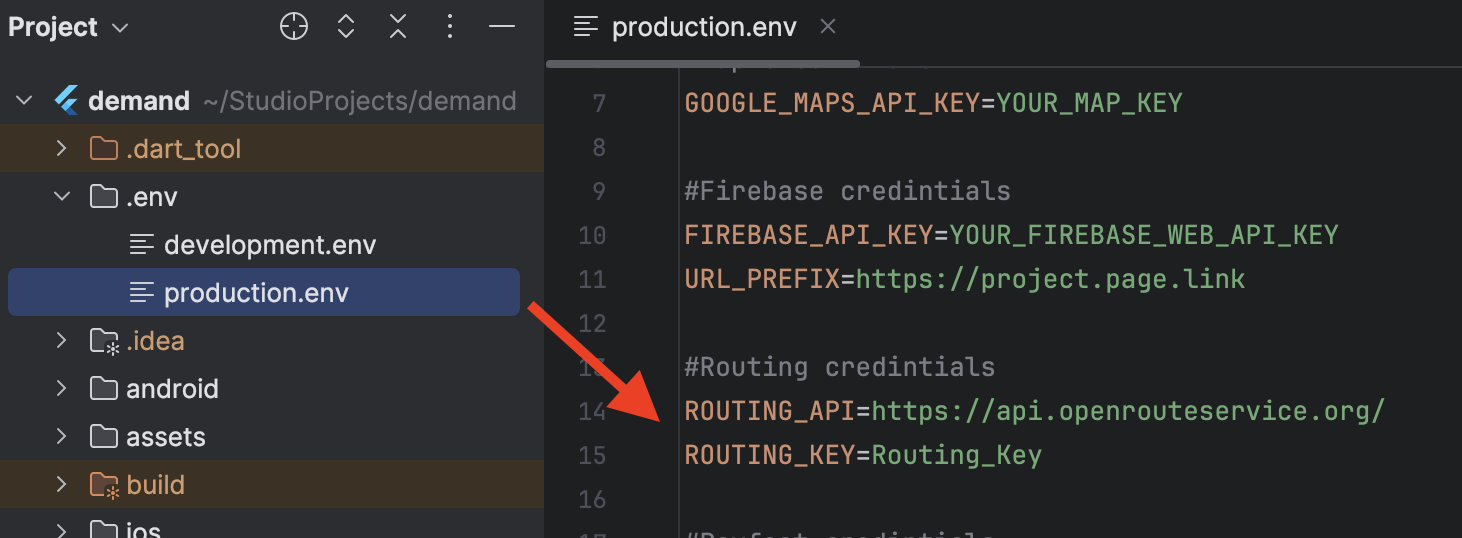Image resolution: width=1462 pixels, height=538 pixels.
Task: Select the .env folder name
Action: (152, 197)
